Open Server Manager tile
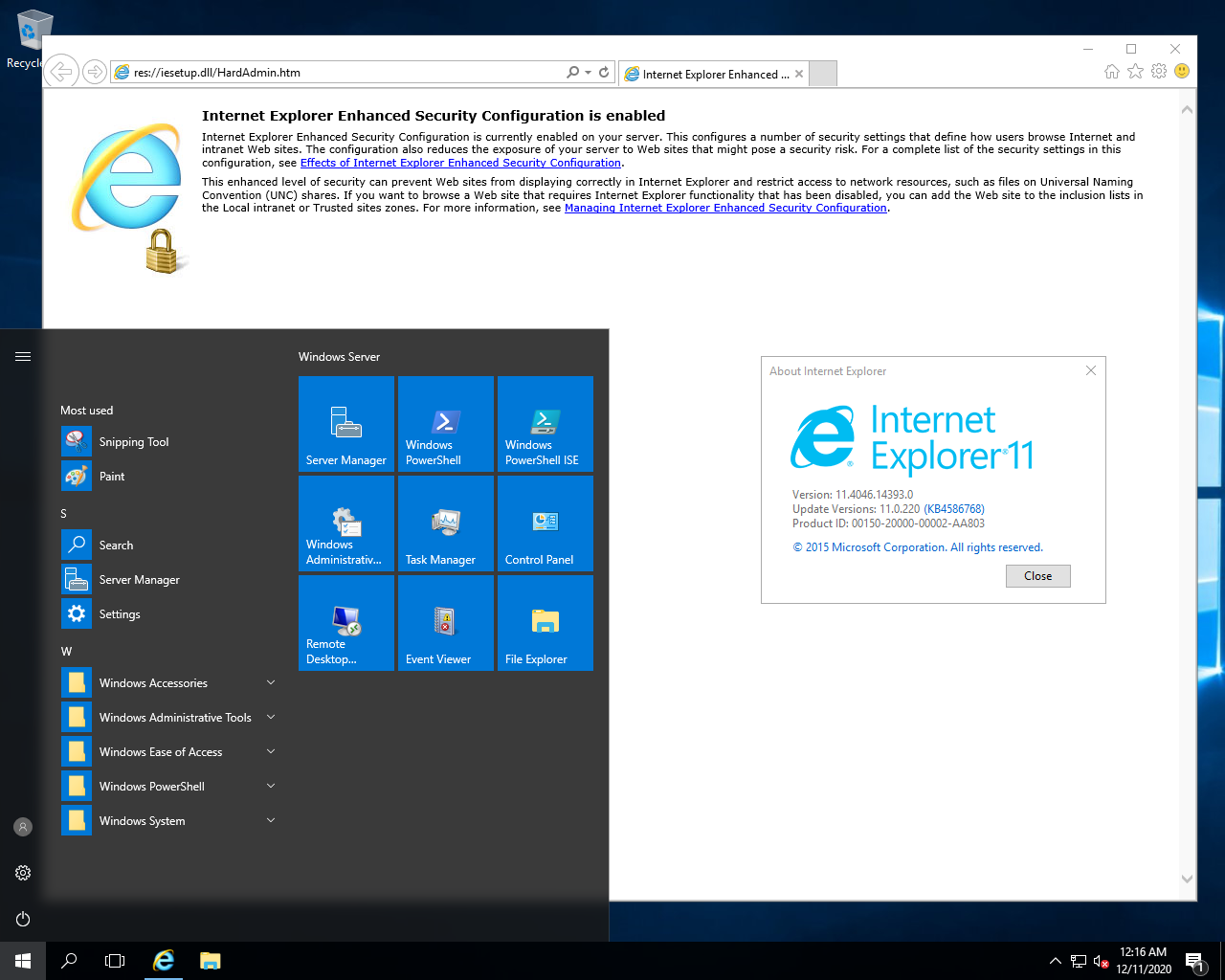1225x980 pixels. point(346,424)
